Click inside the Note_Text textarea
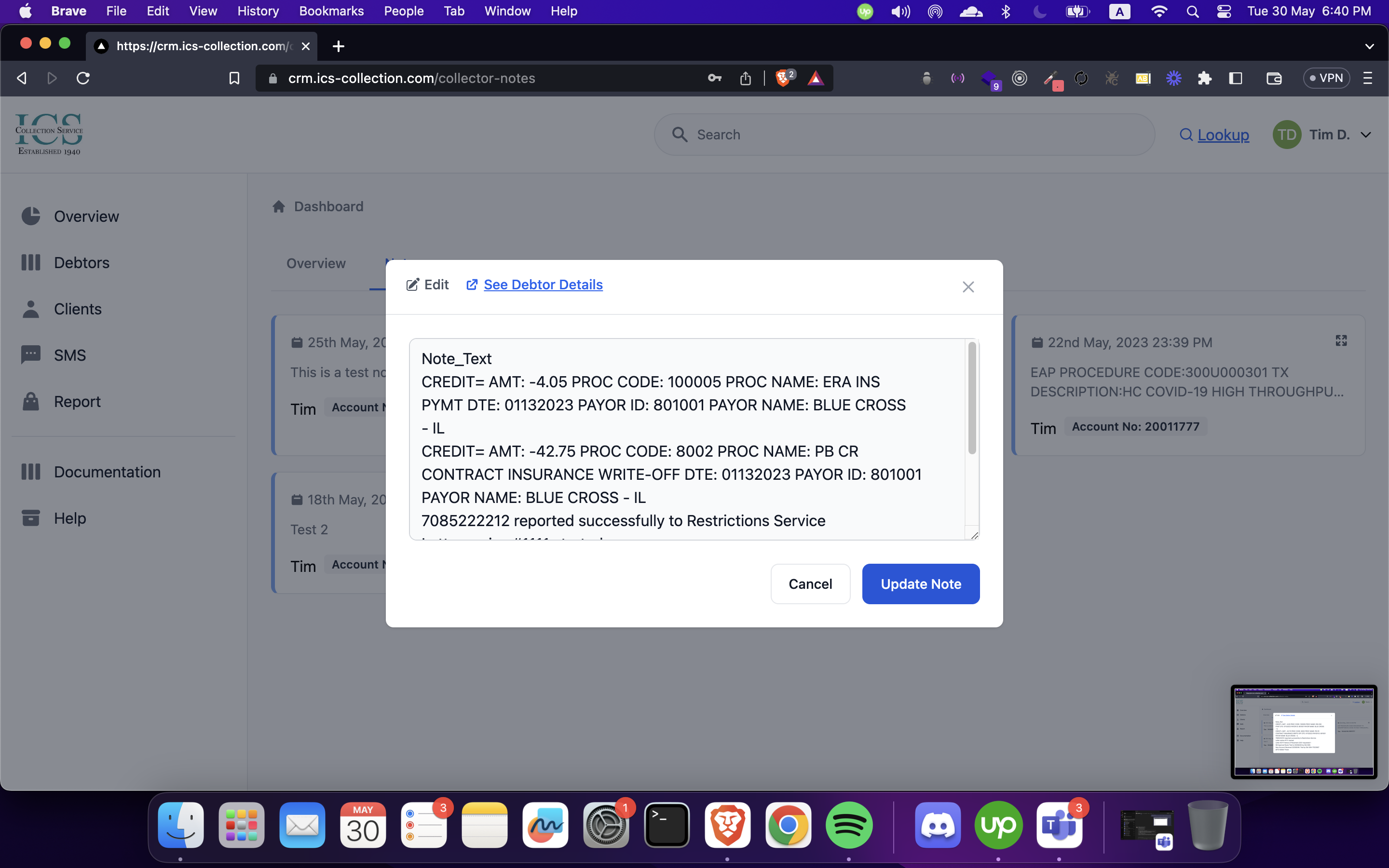1389x868 pixels. click(686, 439)
